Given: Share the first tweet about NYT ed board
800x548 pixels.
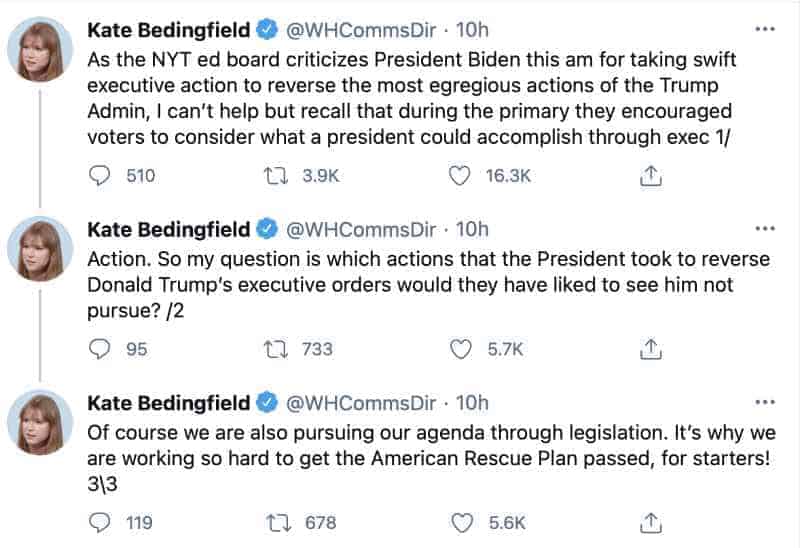Looking at the screenshot, I should click(651, 176).
